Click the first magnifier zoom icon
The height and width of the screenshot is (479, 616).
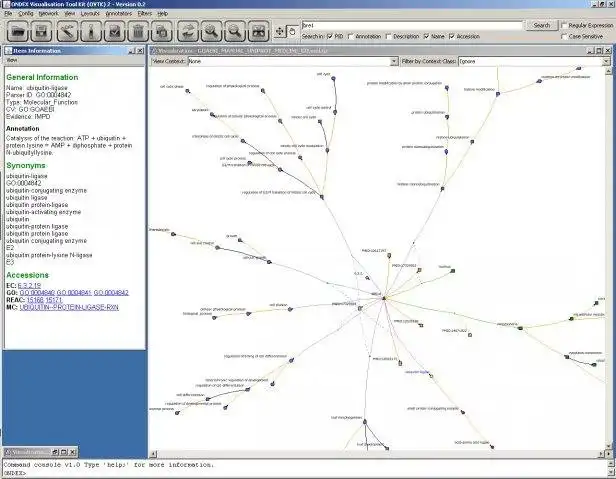tap(211, 31)
